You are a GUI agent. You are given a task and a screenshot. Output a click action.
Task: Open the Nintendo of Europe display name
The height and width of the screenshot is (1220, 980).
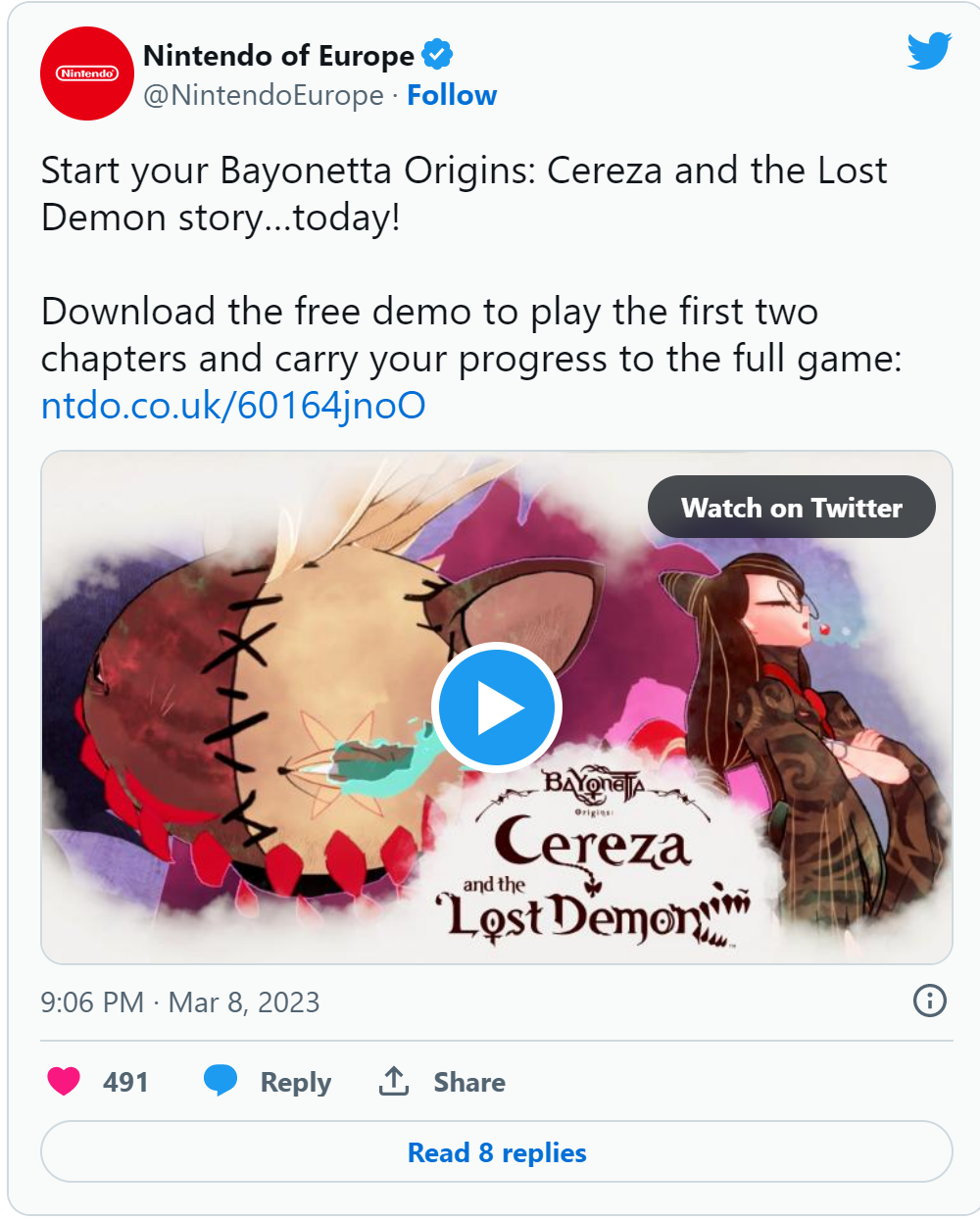278,56
